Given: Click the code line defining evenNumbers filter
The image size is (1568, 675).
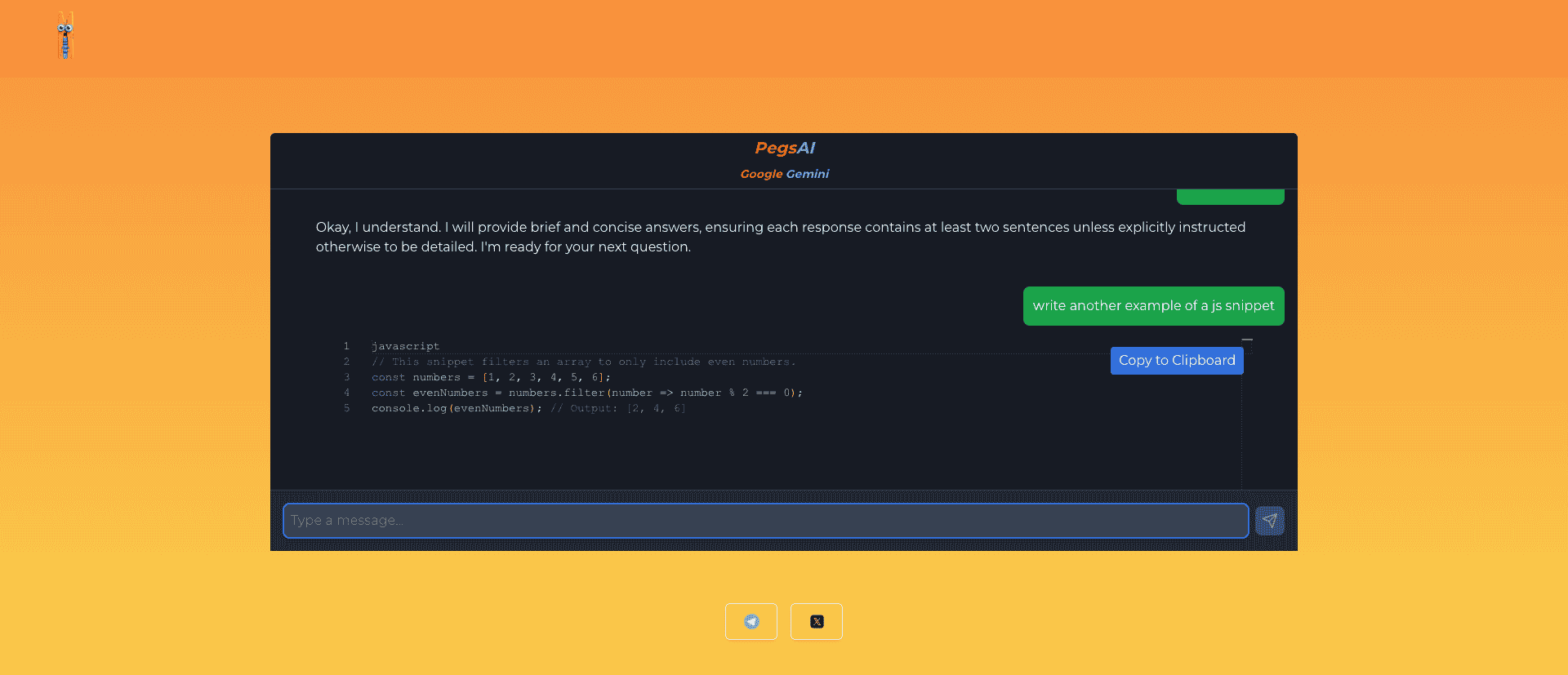Looking at the screenshot, I should (x=587, y=393).
